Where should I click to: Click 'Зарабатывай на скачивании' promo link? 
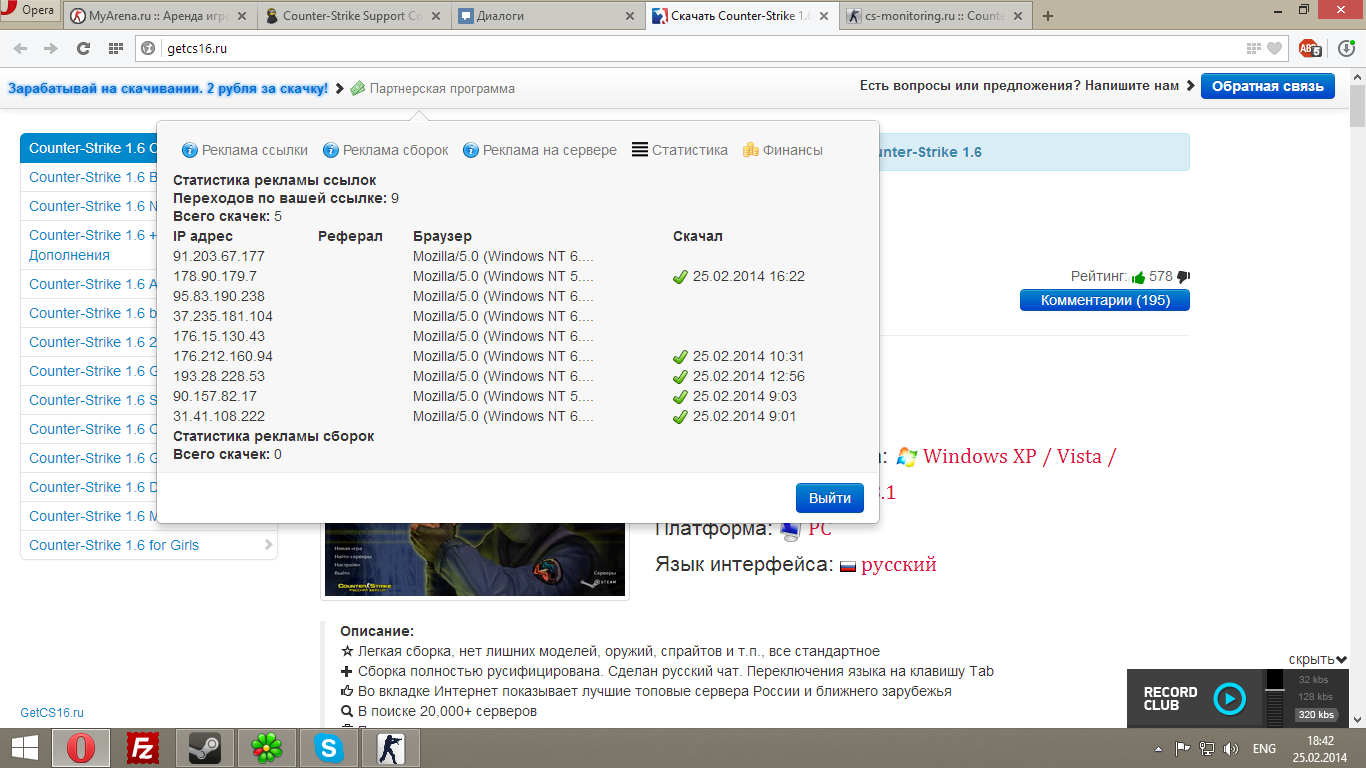(x=168, y=89)
